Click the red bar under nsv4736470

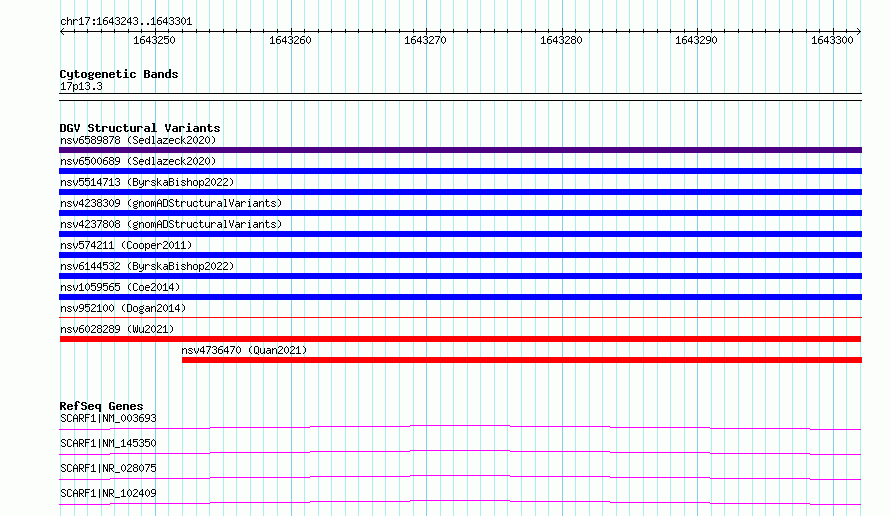(522, 360)
